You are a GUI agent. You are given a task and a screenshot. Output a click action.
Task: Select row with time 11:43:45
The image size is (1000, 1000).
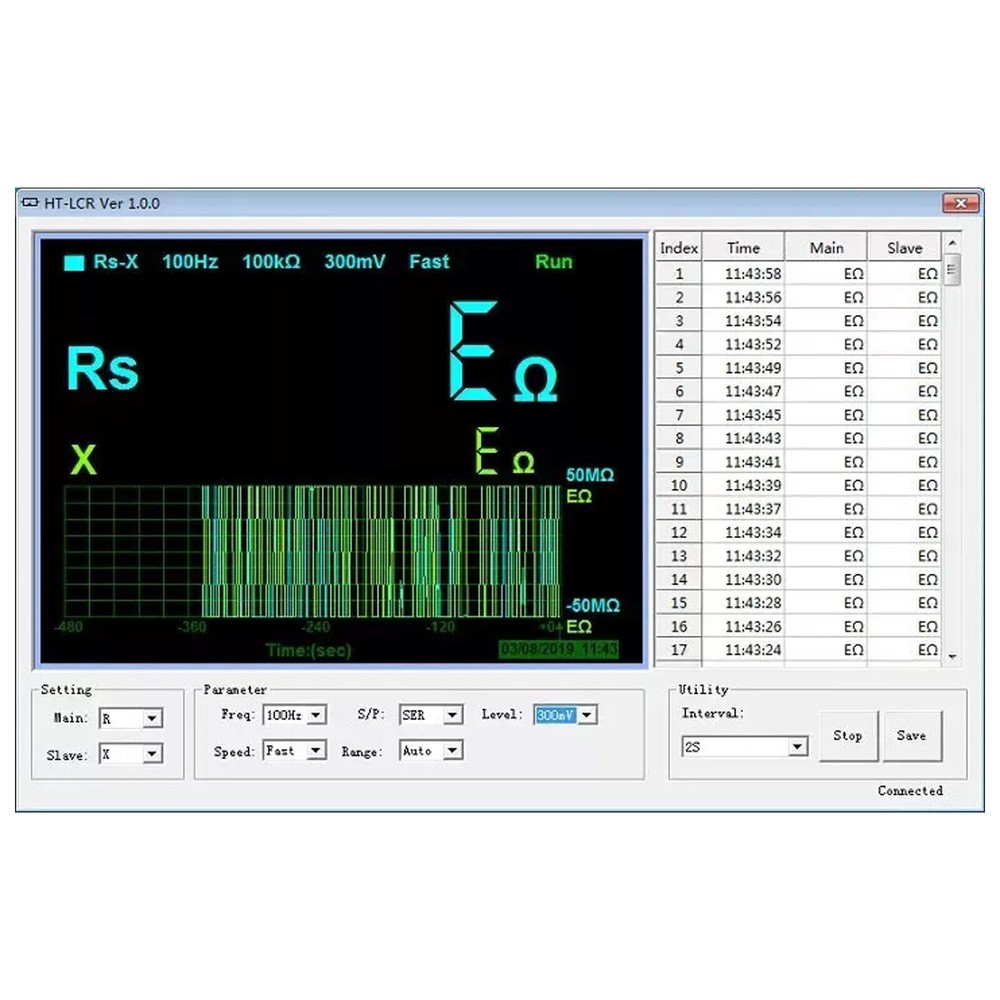pyautogui.click(x=798, y=415)
